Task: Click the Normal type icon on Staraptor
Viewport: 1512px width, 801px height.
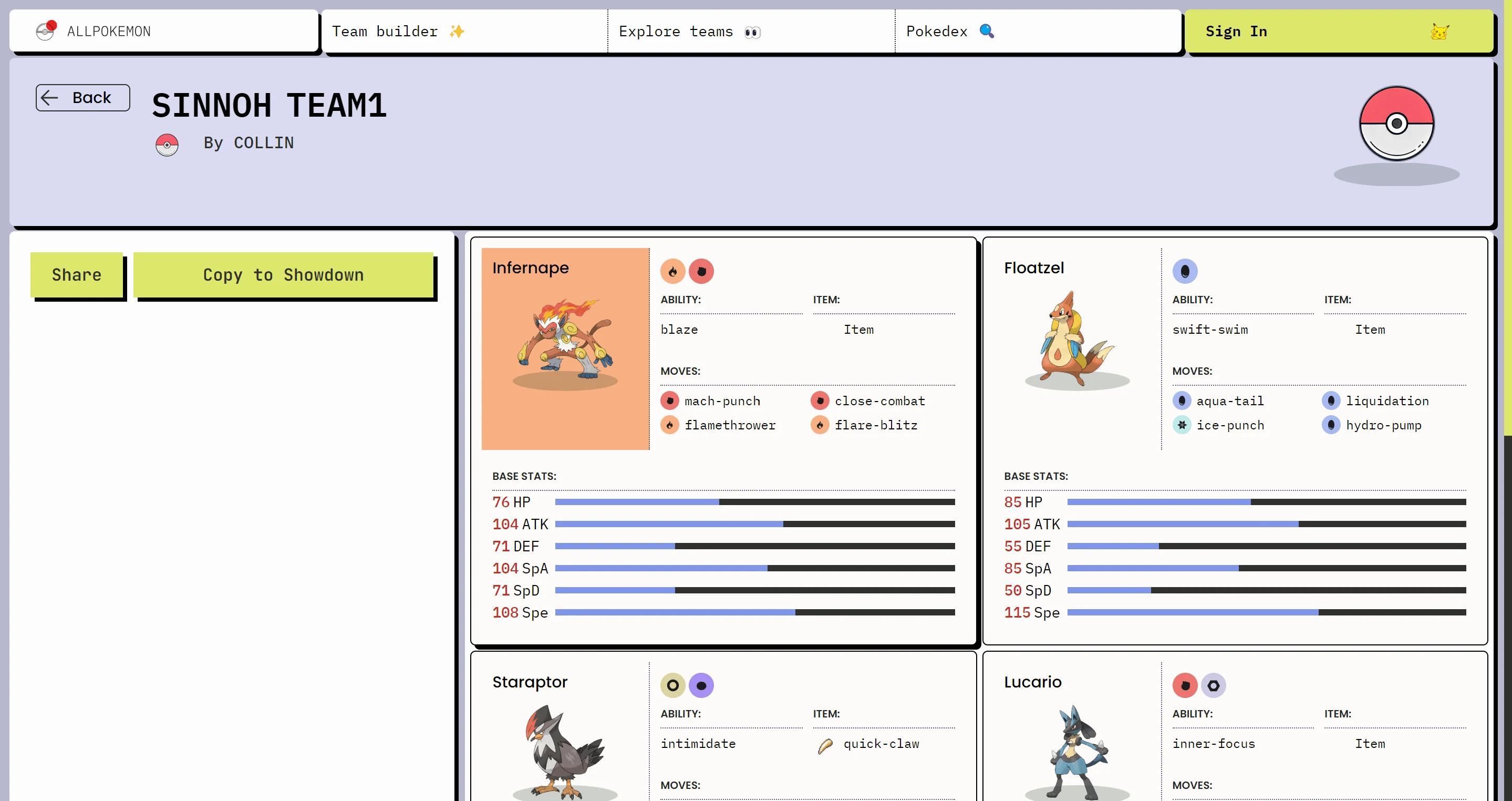Action: click(x=672, y=685)
